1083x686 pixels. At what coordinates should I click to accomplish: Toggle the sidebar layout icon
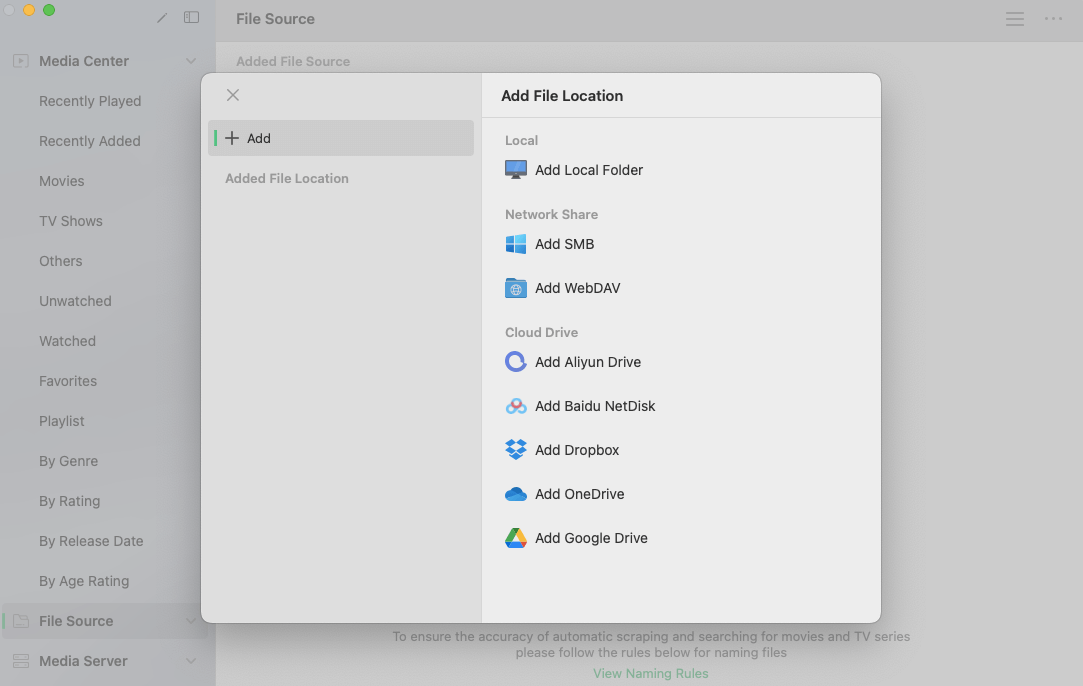191,17
